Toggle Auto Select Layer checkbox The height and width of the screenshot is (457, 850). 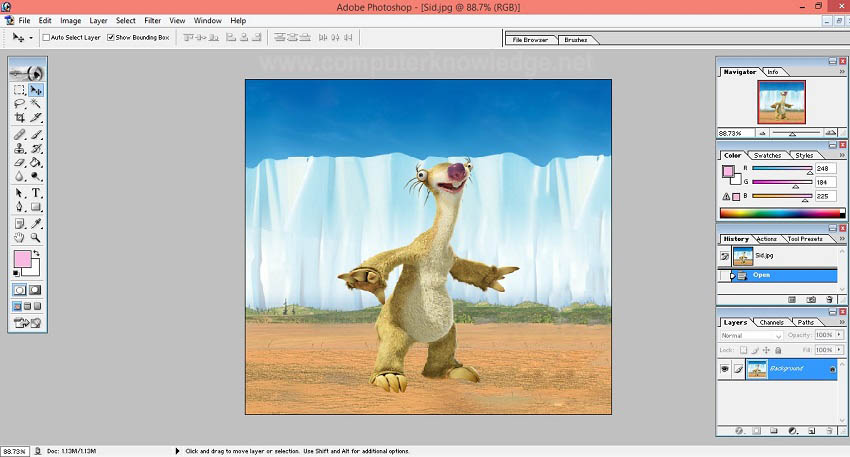tap(46, 37)
